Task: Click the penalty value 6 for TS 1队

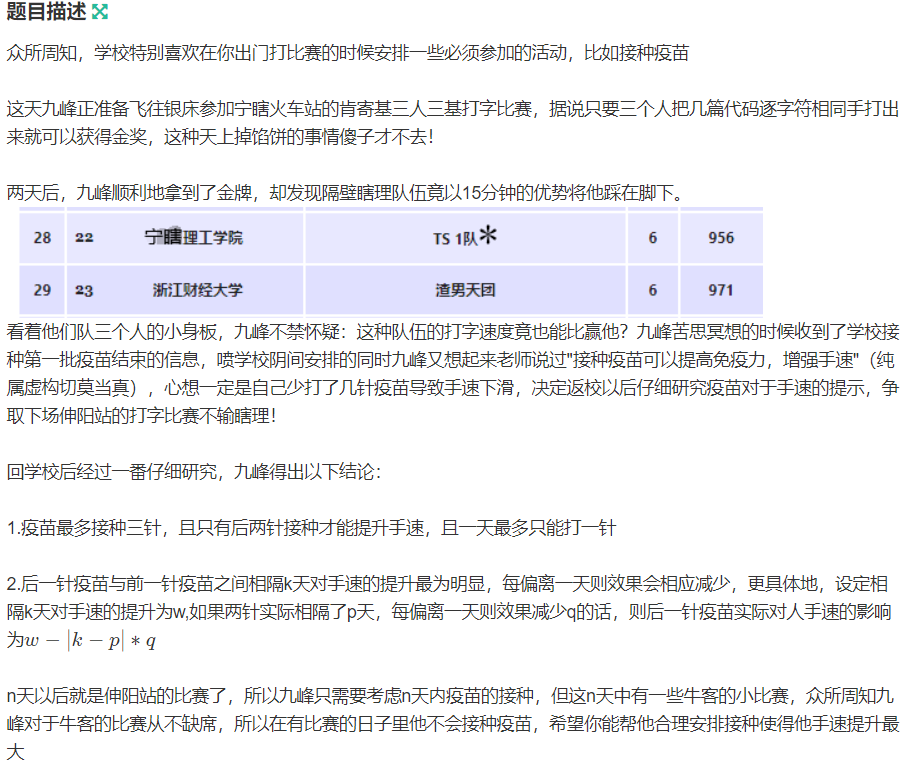Action: (x=652, y=237)
